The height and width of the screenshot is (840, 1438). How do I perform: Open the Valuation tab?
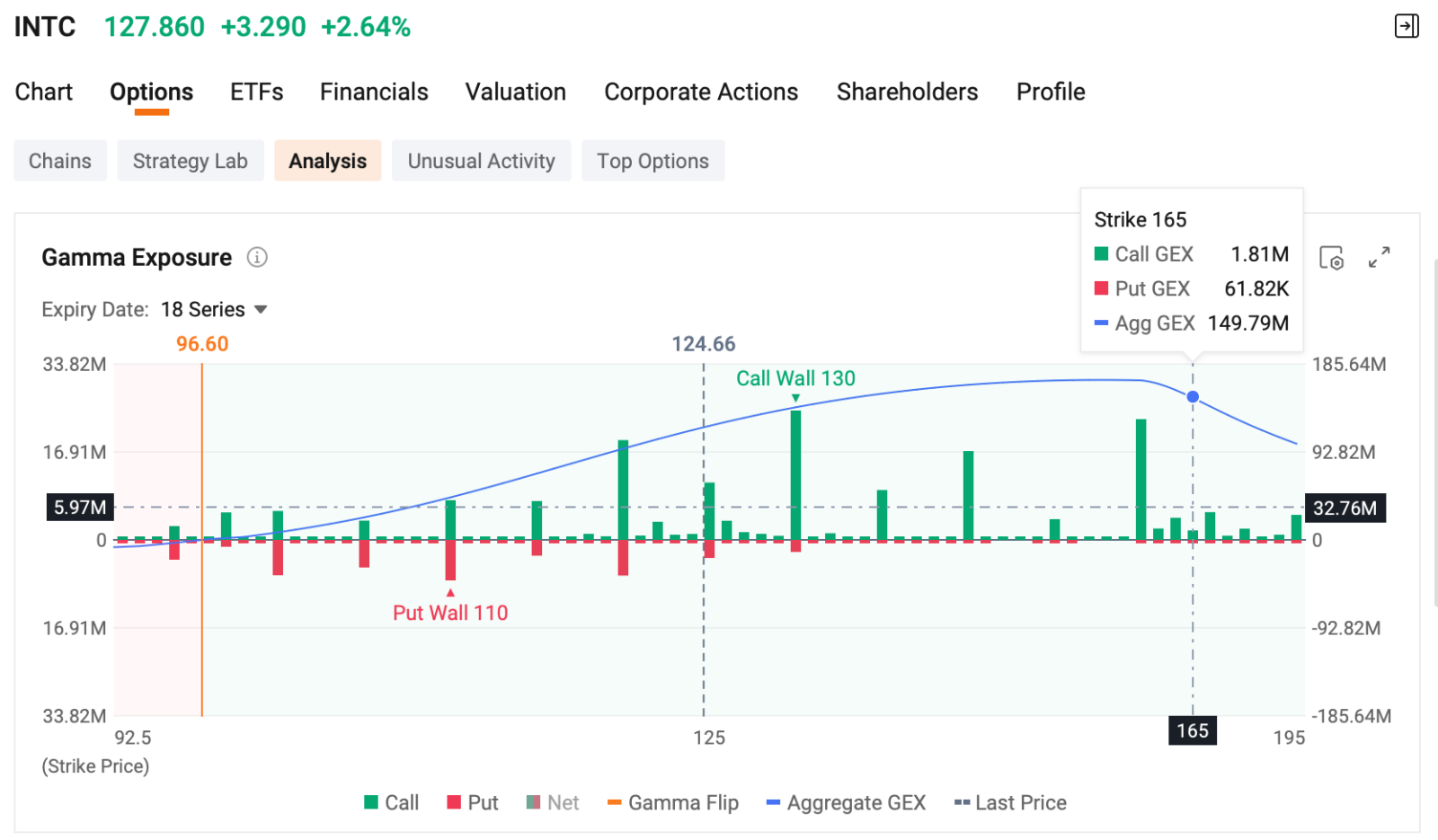(516, 92)
